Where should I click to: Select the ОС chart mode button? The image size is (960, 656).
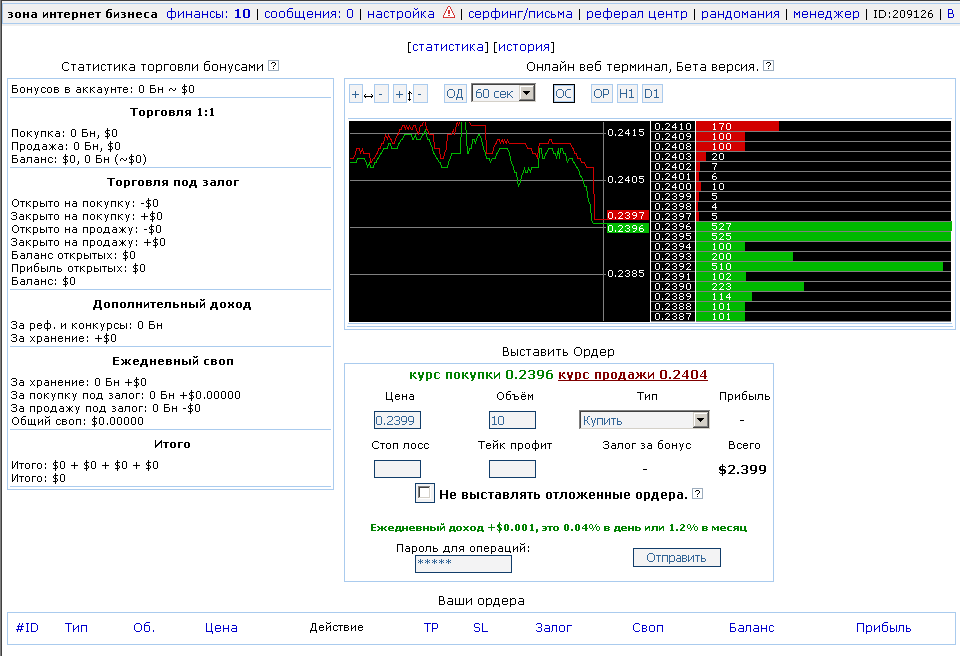point(563,94)
